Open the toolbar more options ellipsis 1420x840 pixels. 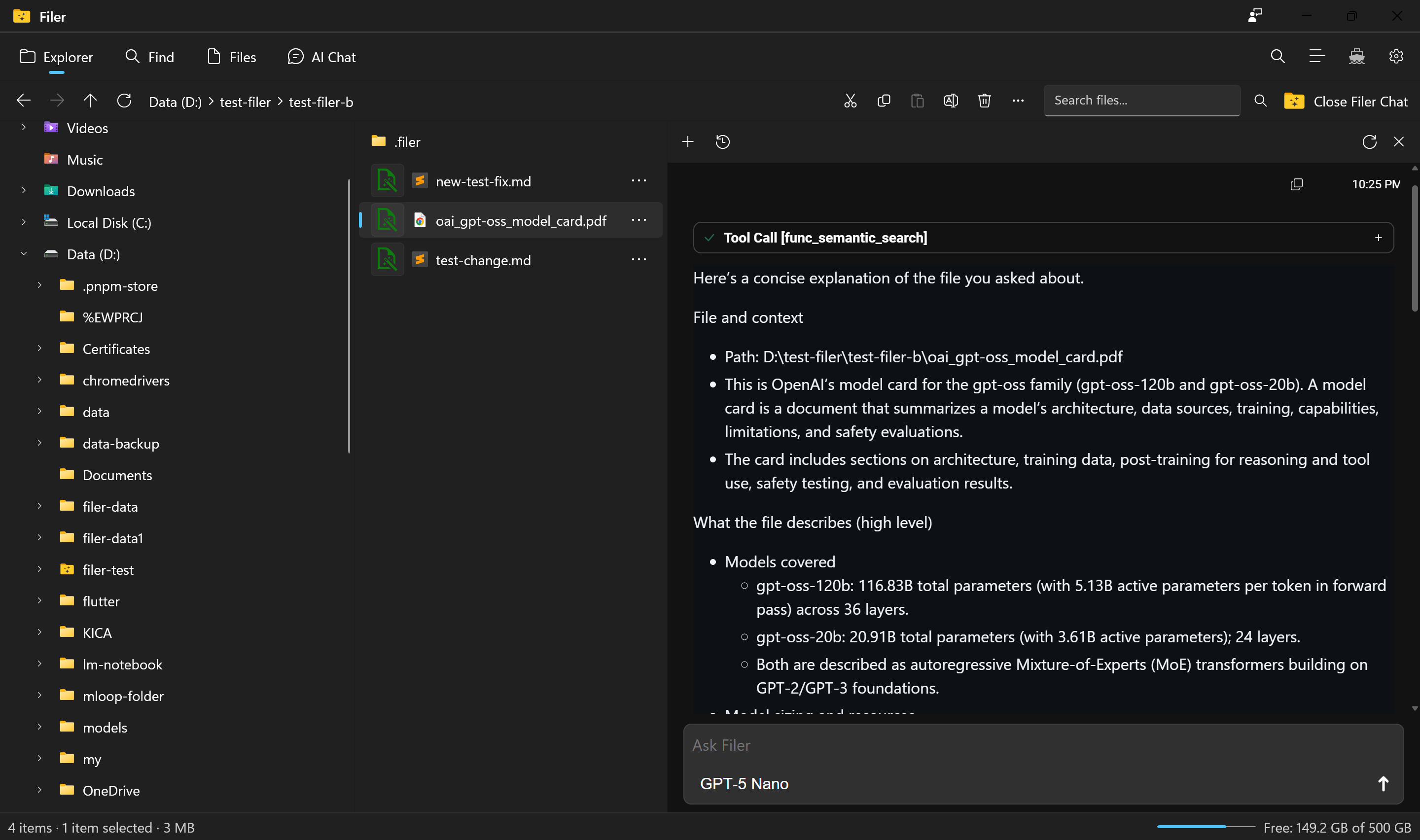pos(1018,102)
